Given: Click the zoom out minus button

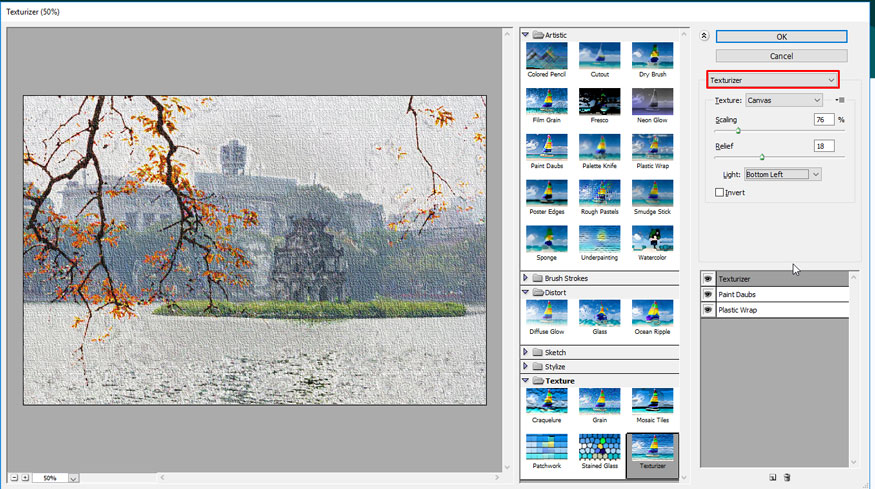Looking at the screenshot, I should pos(15,478).
